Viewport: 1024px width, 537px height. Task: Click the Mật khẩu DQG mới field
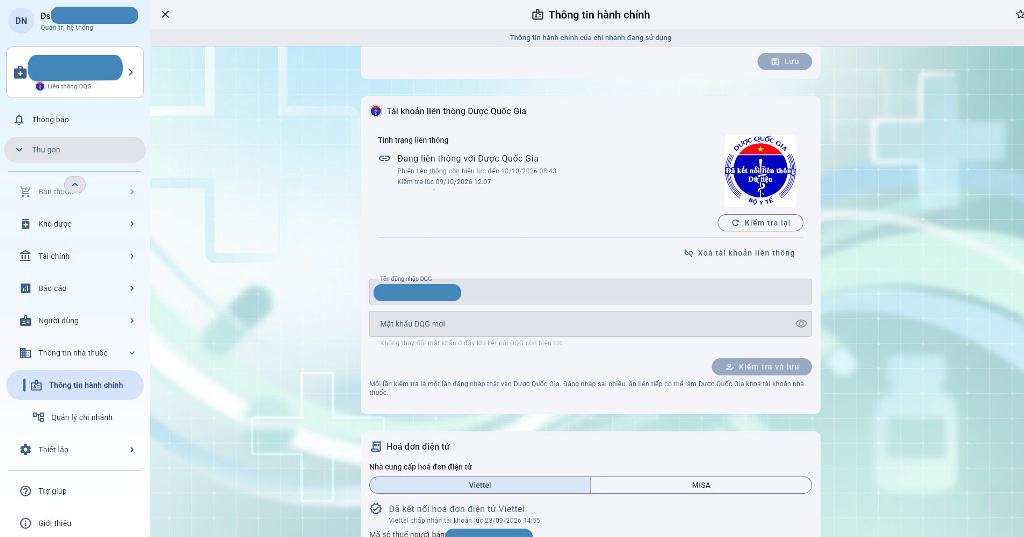[x=590, y=324]
